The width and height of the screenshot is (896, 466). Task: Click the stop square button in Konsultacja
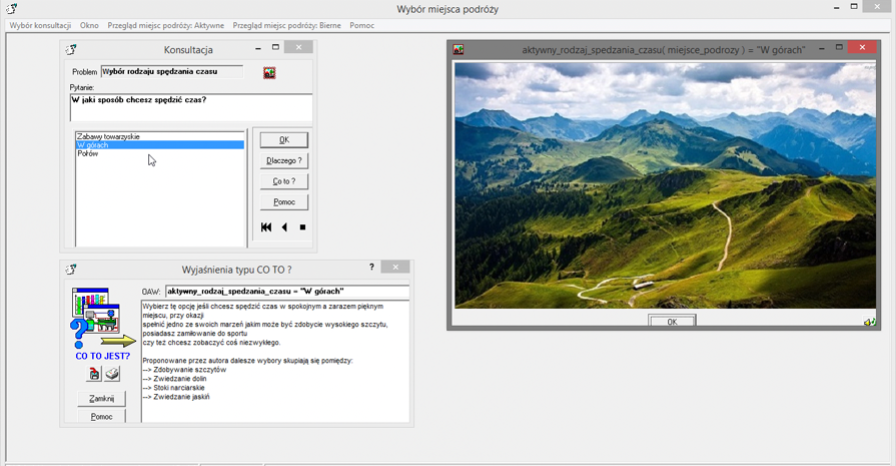(303, 227)
